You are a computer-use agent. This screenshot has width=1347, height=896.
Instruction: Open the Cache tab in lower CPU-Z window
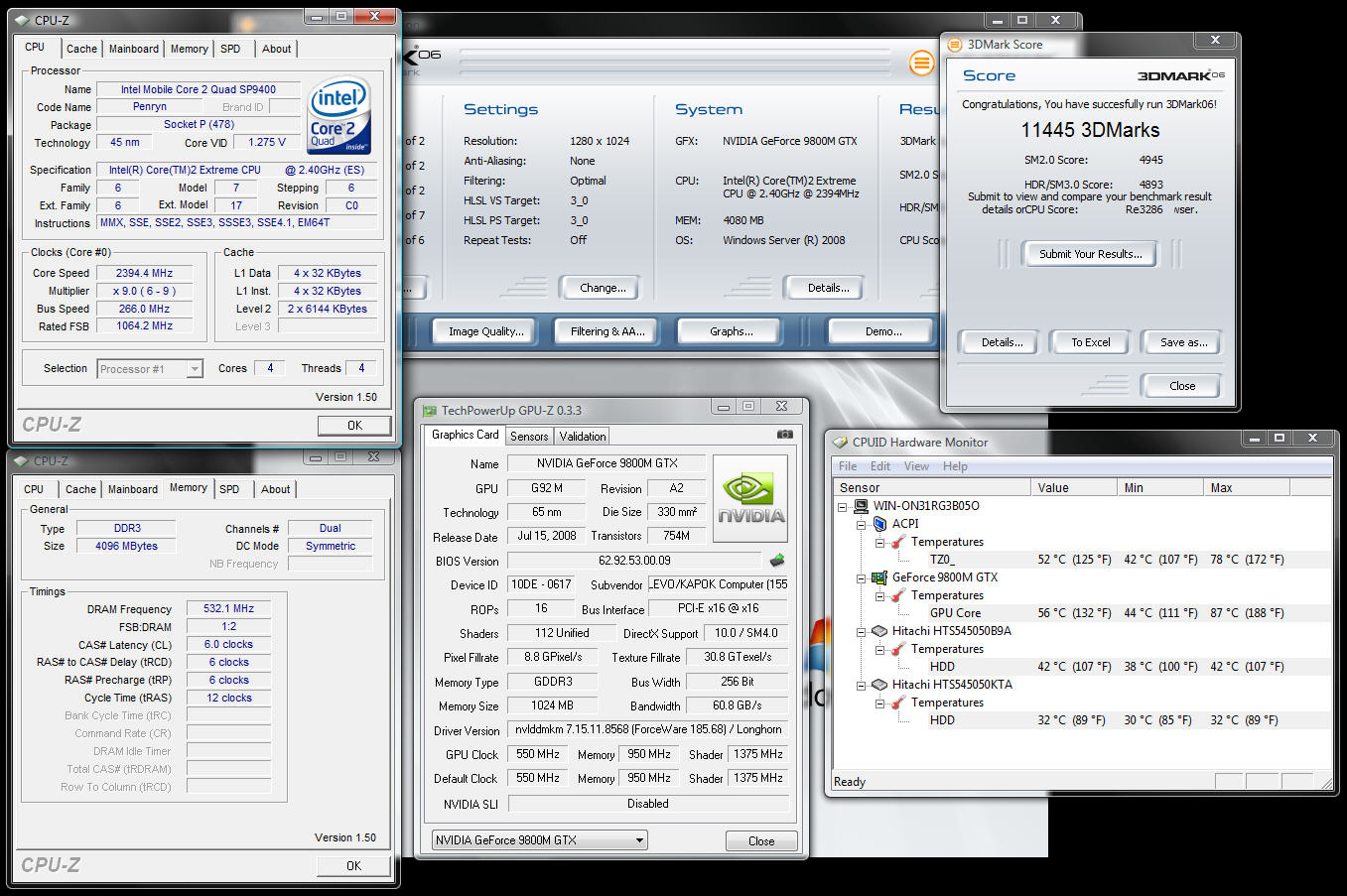[80, 489]
